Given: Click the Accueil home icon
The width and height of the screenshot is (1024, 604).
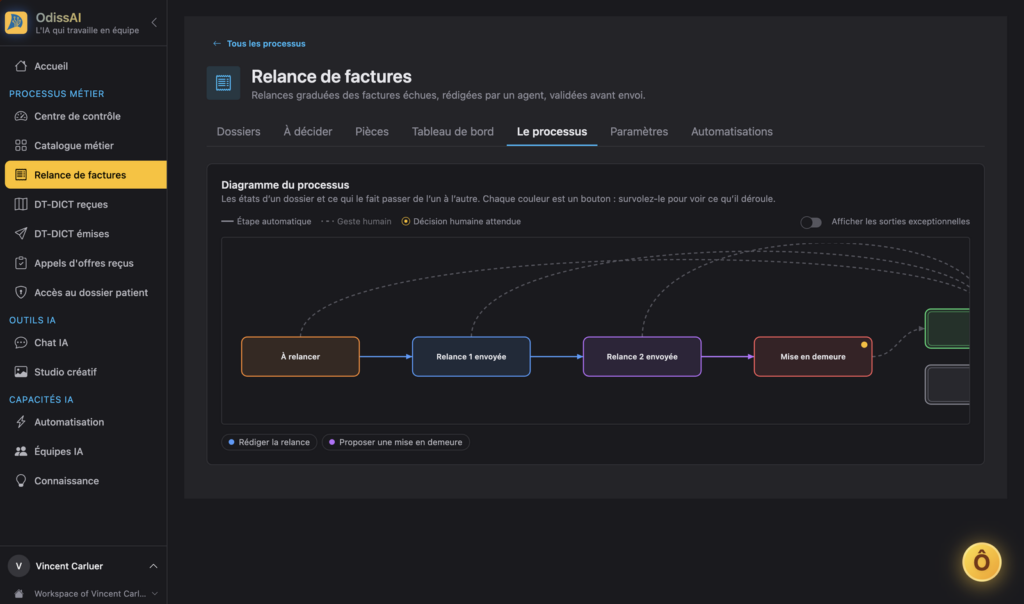Looking at the screenshot, I should pos(21,66).
